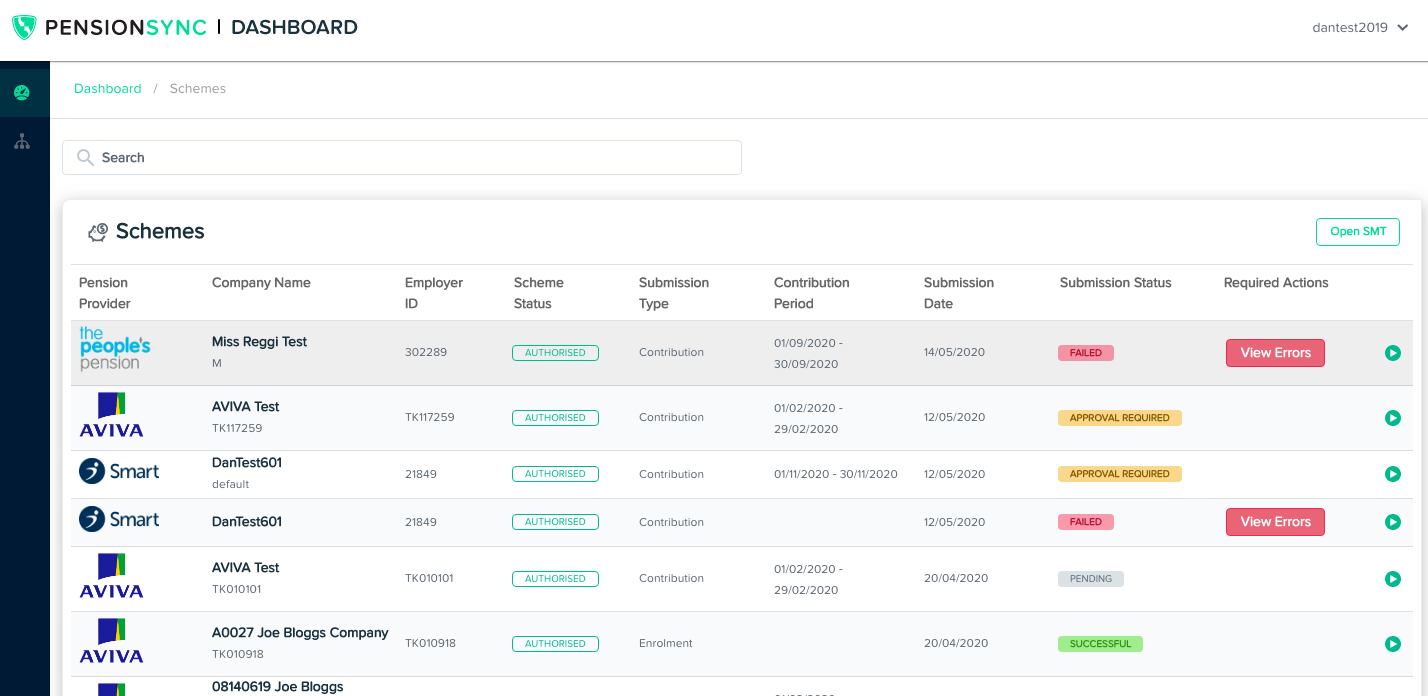View errors for Miss Reggi Test submission
1428x696 pixels.
tap(1274, 353)
